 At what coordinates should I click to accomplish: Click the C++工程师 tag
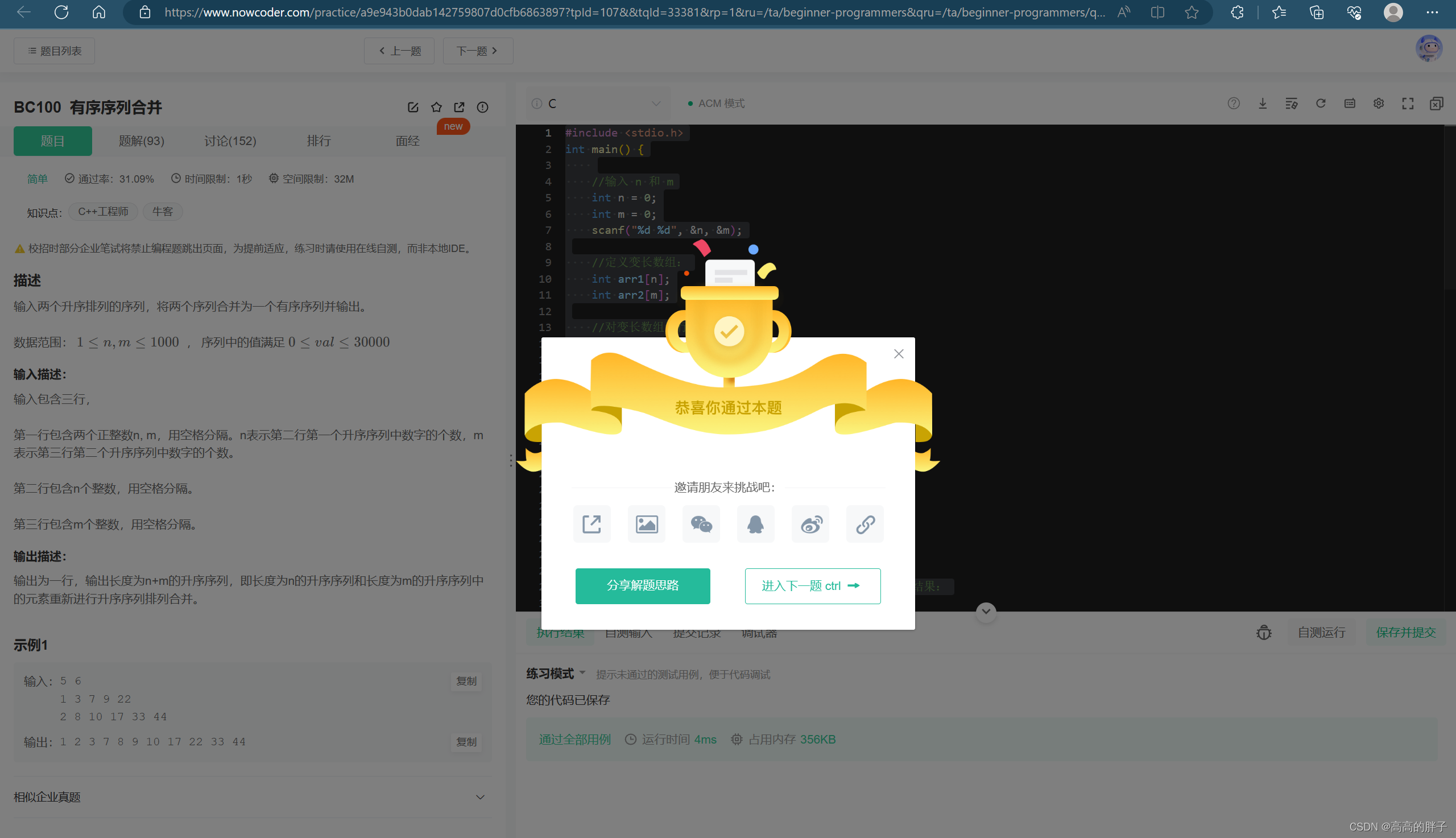(104, 212)
